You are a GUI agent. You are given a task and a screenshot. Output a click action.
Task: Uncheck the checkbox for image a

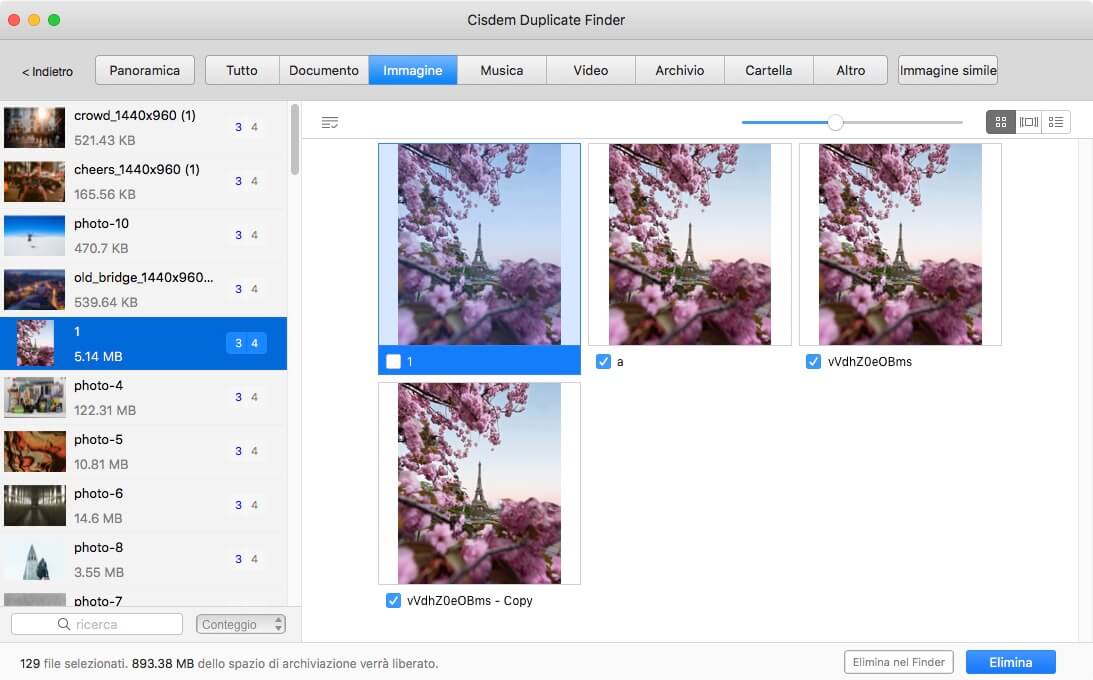coord(603,361)
